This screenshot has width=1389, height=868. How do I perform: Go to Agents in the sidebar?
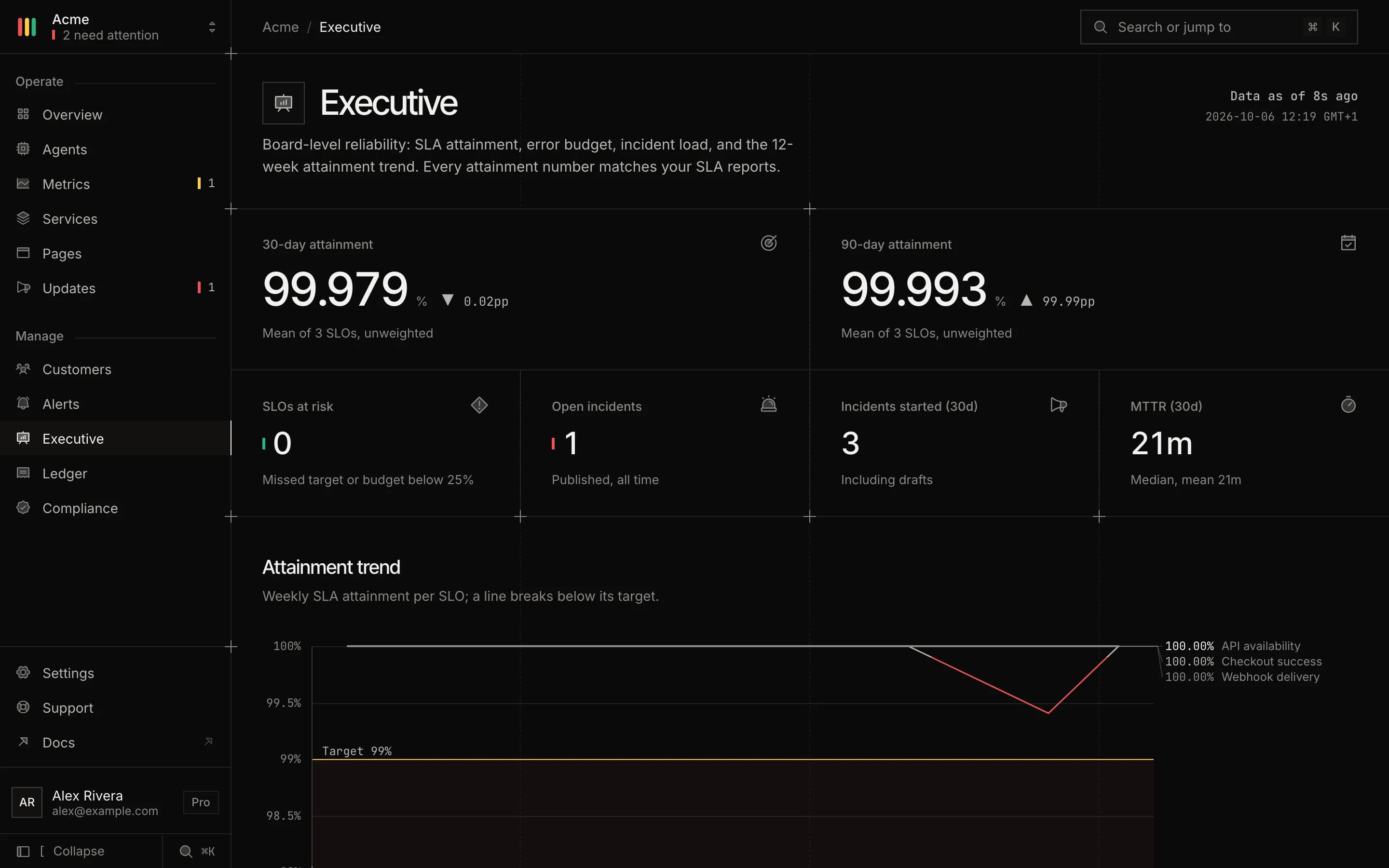tap(115, 149)
